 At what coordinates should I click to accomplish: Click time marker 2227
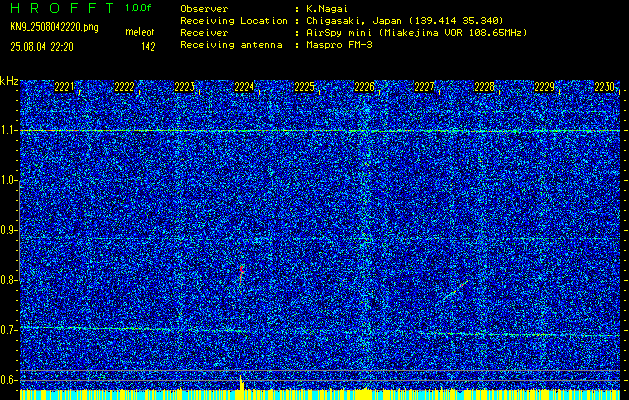[424, 87]
